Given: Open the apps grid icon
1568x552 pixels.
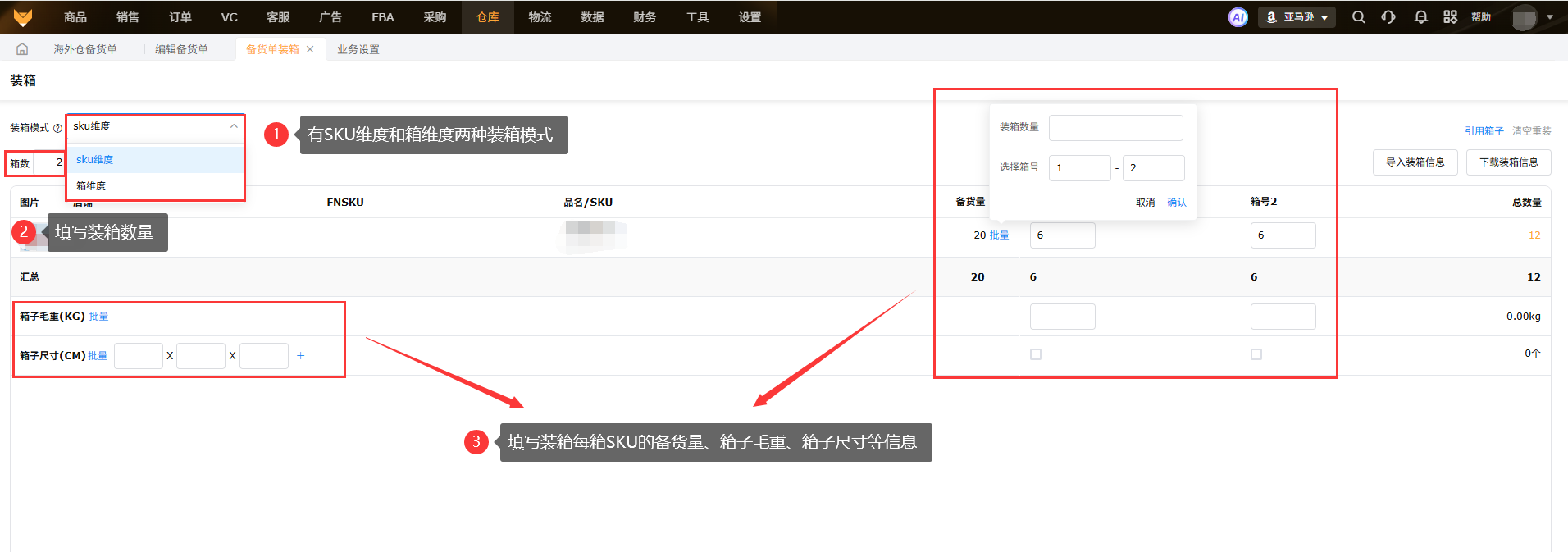Looking at the screenshot, I should pos(1450,17).
